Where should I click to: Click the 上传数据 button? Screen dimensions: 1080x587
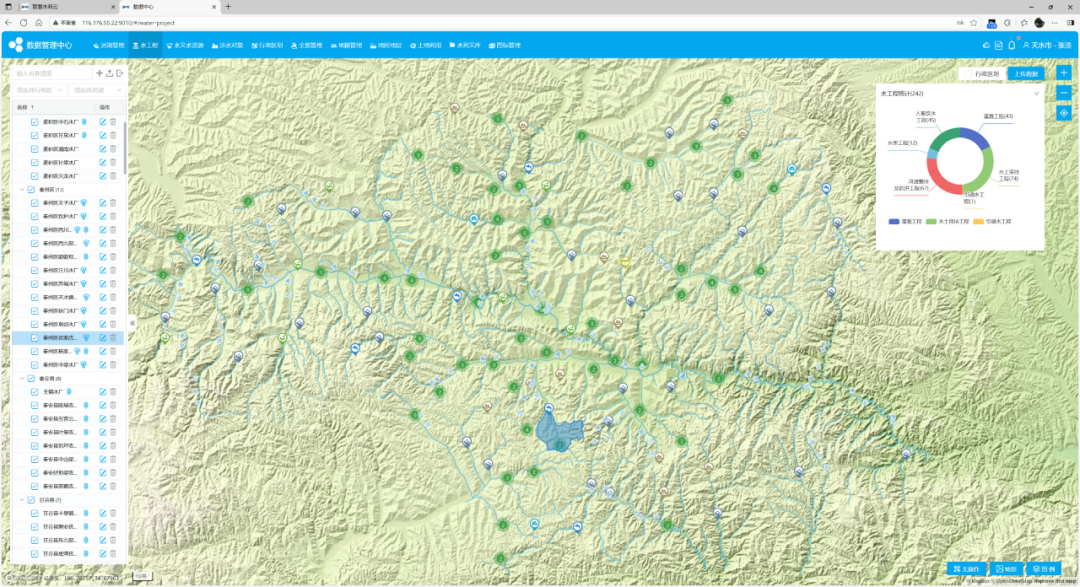tap(1026, 74)
